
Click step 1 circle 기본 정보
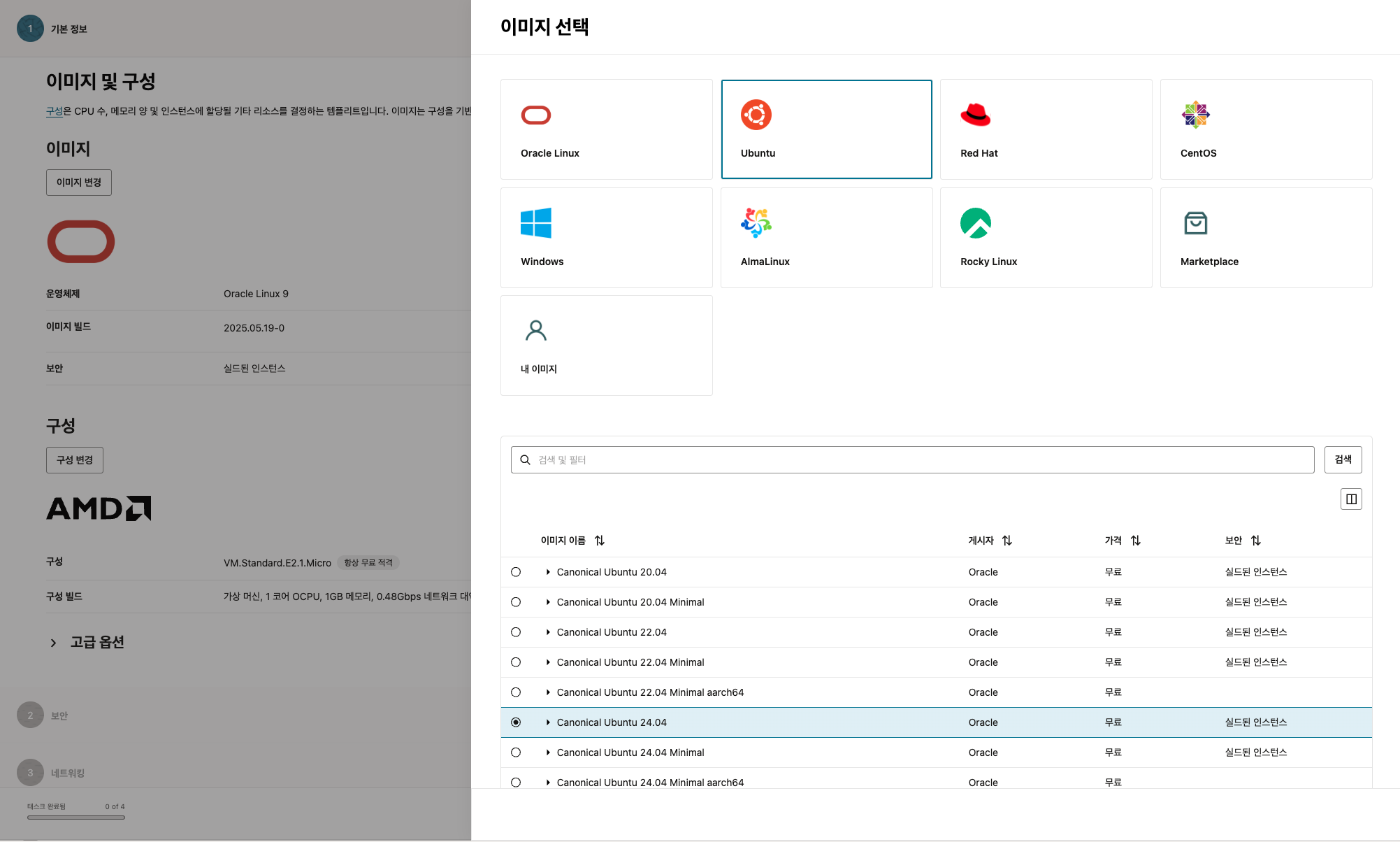[x=30, y=29]
